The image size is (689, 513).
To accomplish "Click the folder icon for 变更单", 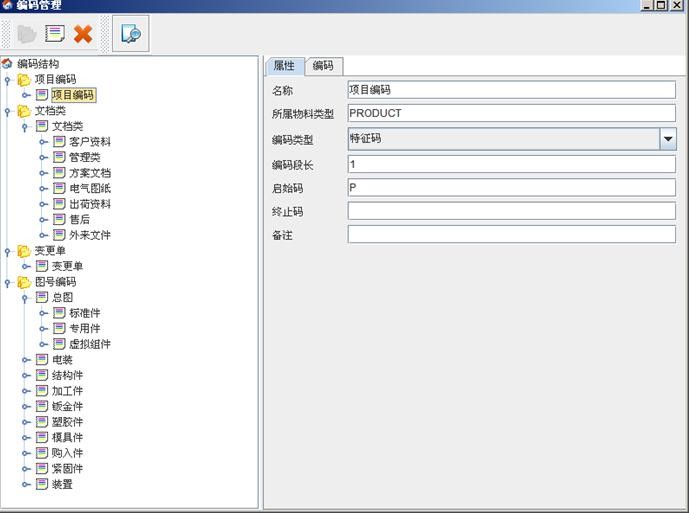I will tap(24, 251).
